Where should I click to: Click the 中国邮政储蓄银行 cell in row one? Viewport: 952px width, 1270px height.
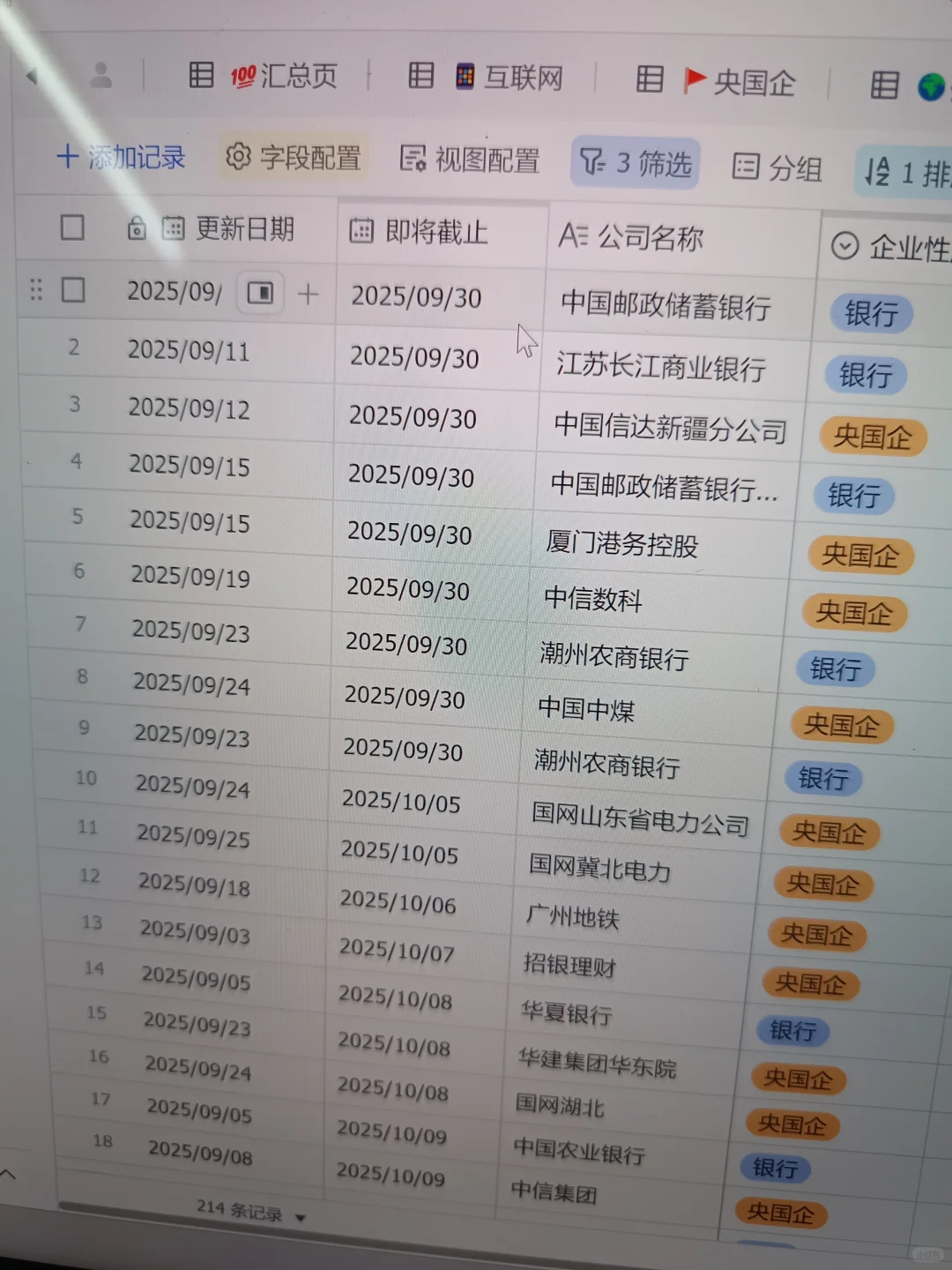coord(666,306)
